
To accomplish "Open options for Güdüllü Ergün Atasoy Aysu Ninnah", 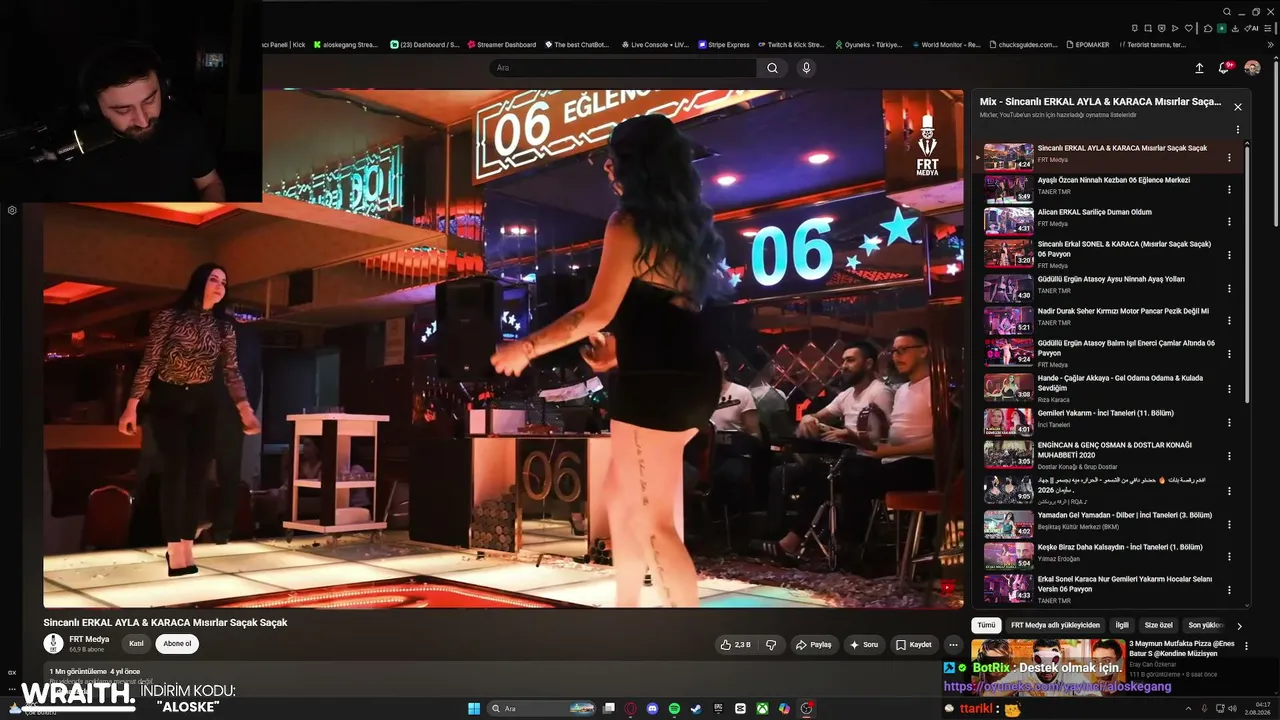I will (1229, 289).
